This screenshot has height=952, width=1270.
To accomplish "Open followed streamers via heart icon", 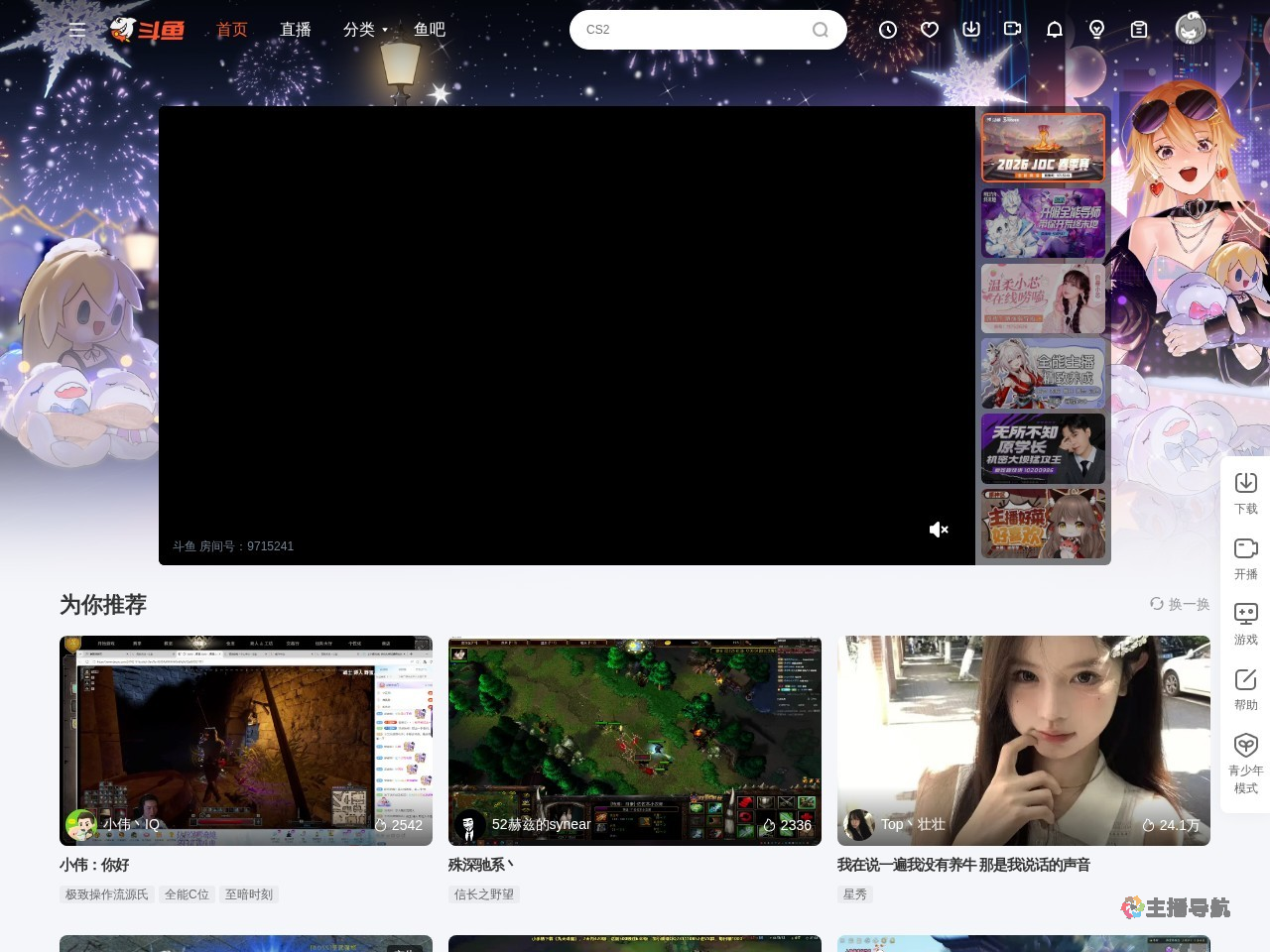I will [x=930, y=30].
